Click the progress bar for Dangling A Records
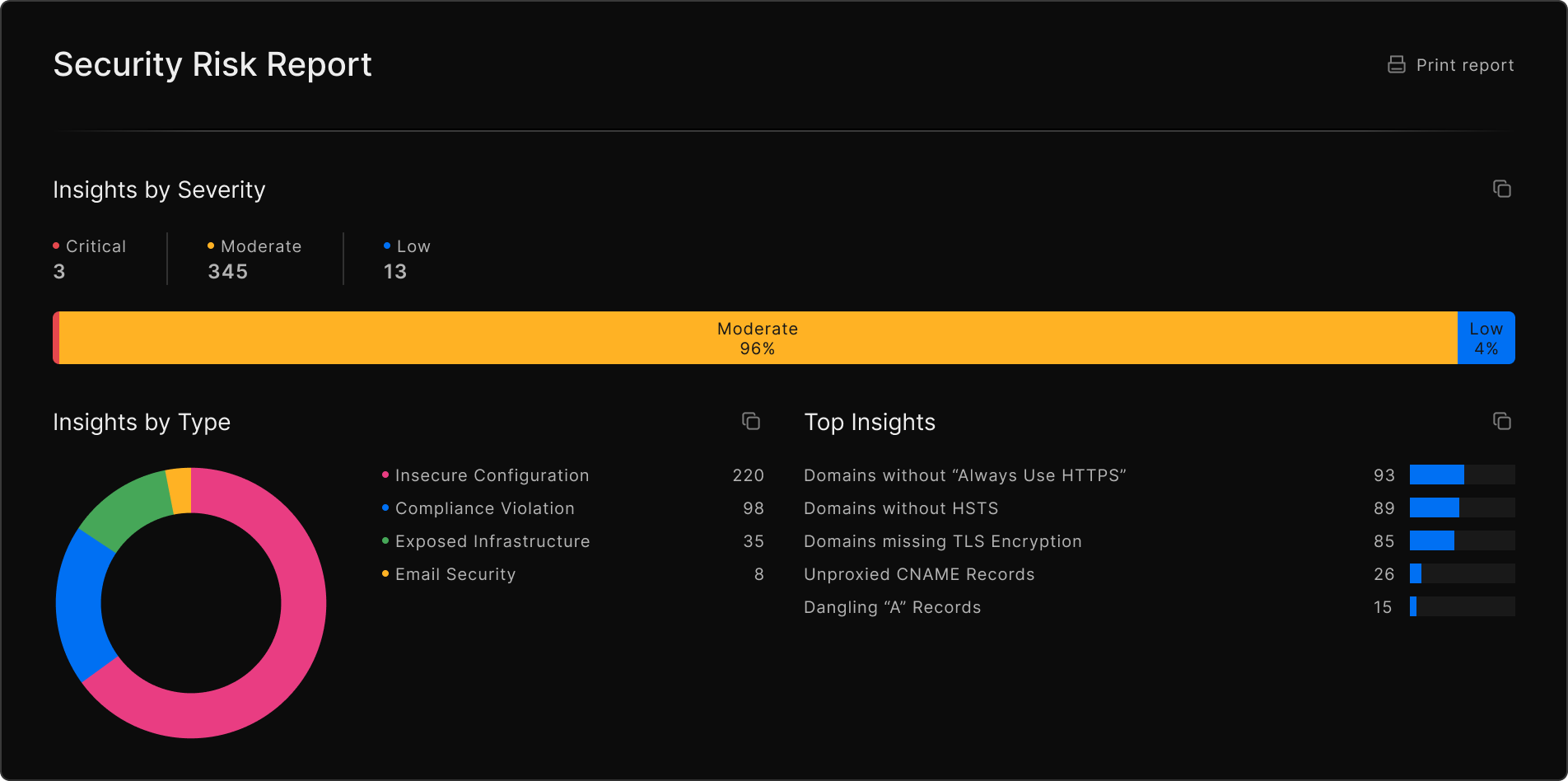This screenshot has width=1568, height=781. pyautogui.click(x=1462, y=607)
